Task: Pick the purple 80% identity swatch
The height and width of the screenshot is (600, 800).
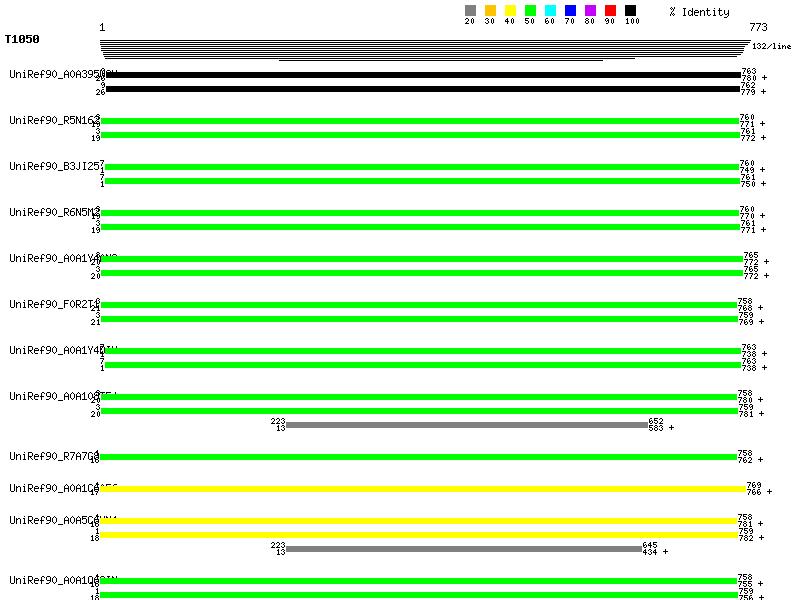Action: point(590,11)
